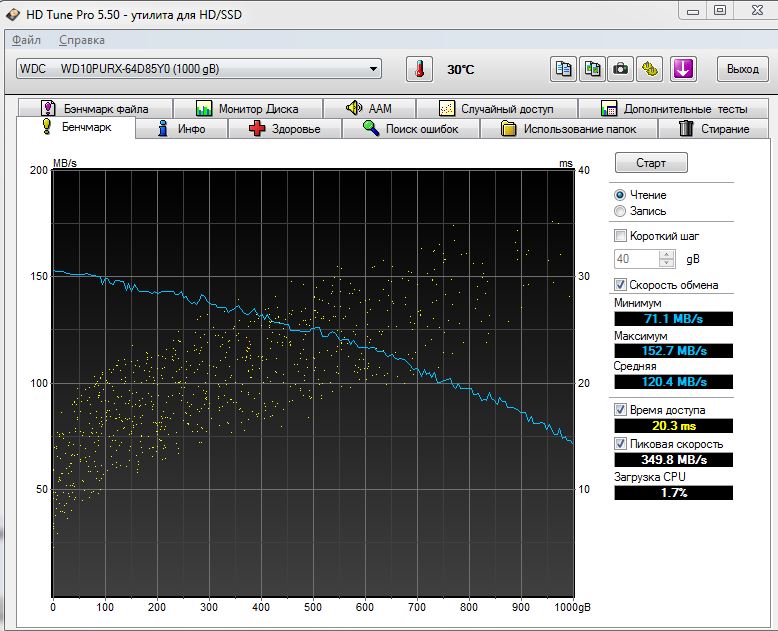Open the Файл menu
The height and width of the screenshot is (631, 778).
click(x=27, y=40)
